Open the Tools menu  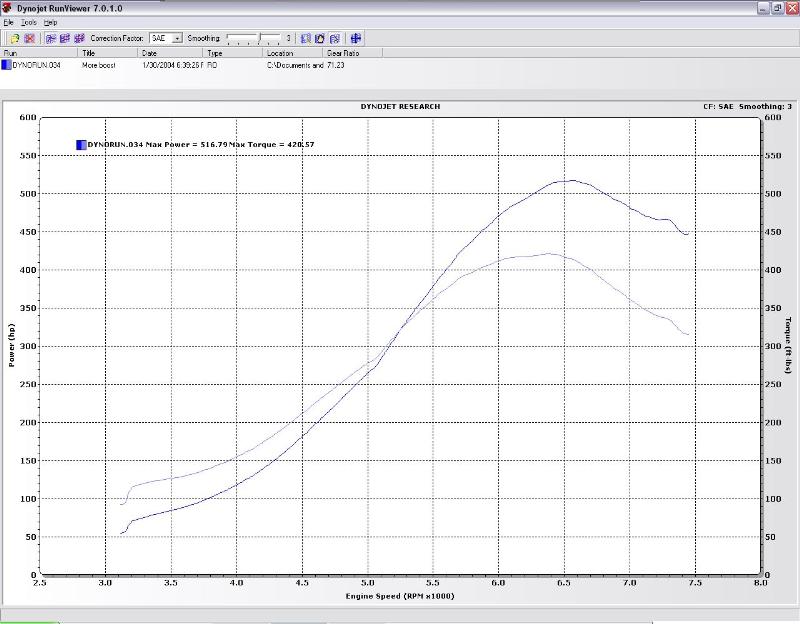(29, 22)
